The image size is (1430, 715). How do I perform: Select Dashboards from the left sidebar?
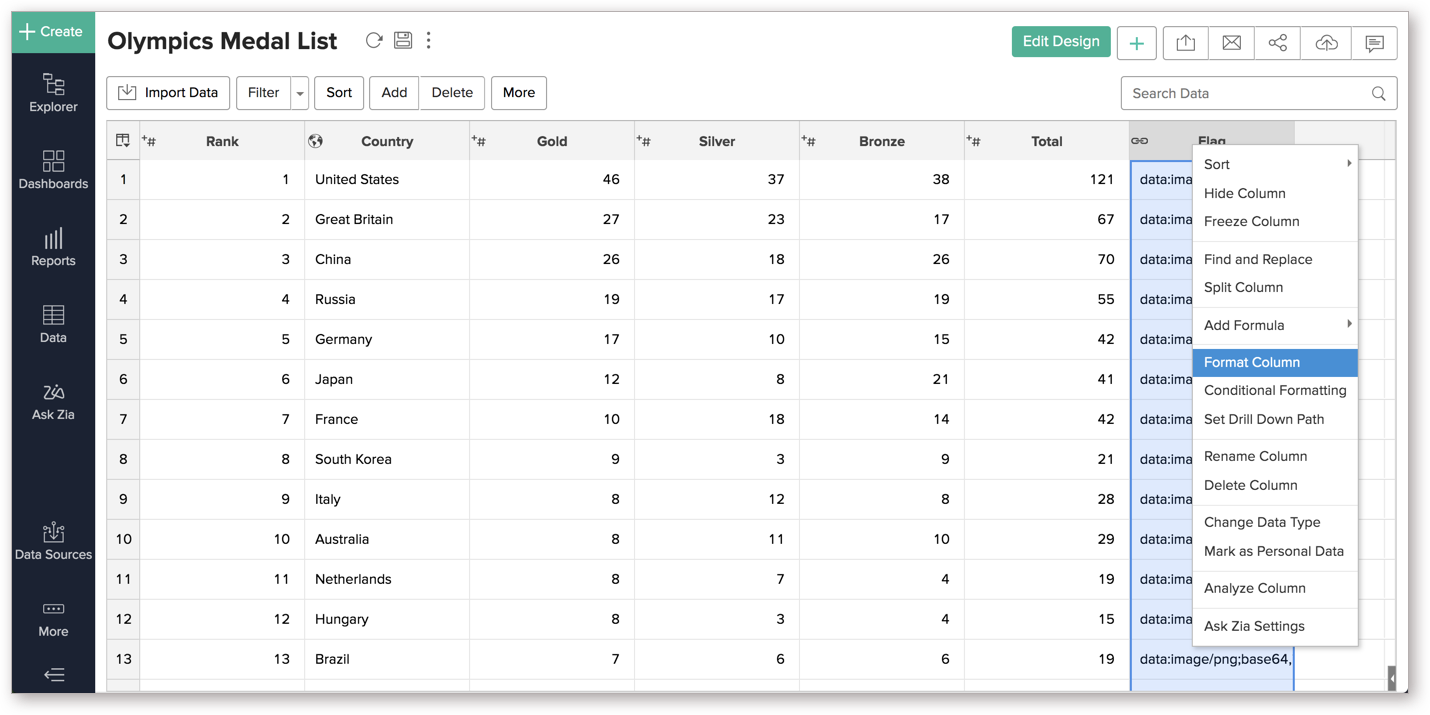[53, 170]
